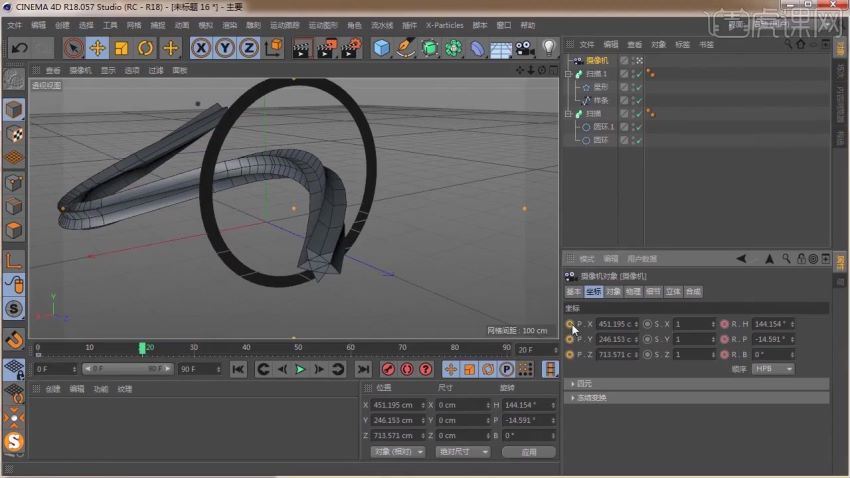Add a Camera object from toolbar
This screenshot has height=478, width=850.
click(525, 48)
